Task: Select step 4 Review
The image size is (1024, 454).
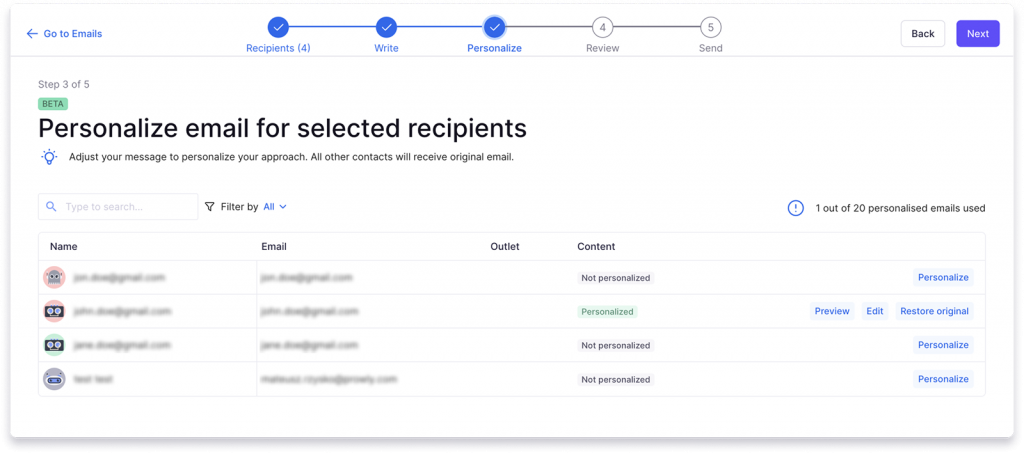Action: 602,28
